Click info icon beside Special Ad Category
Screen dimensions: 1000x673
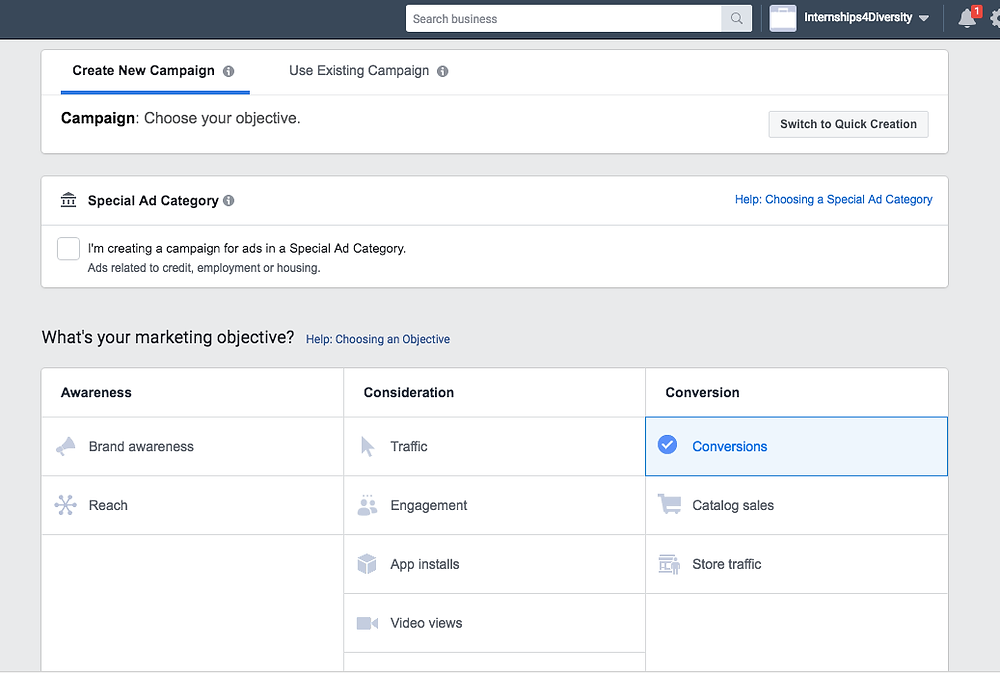(228, 201)
